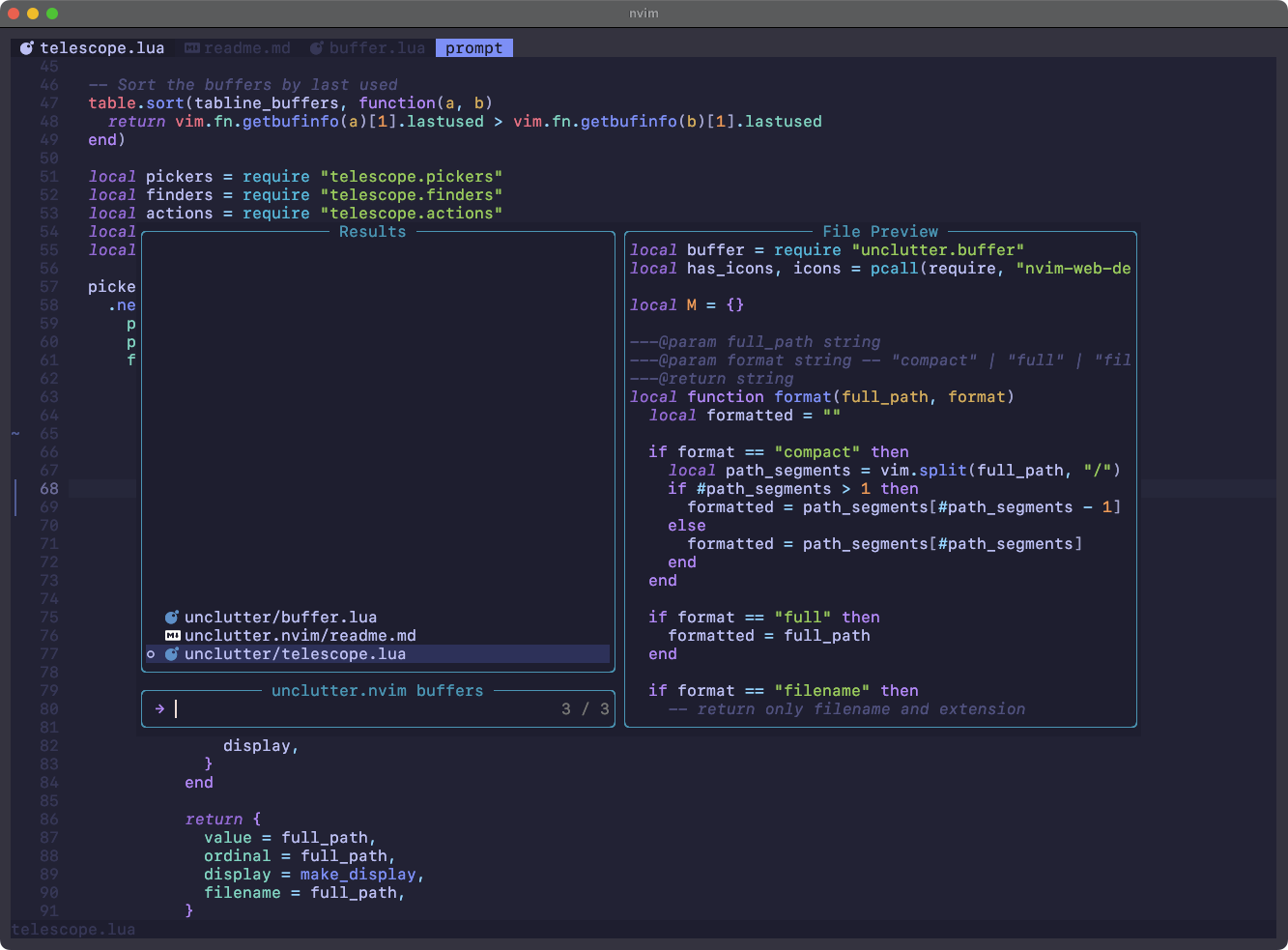Image resolution: width=1288 pixels, height=950 pixels.
Task: Click 'end)' on line 49
Action: 107,140
